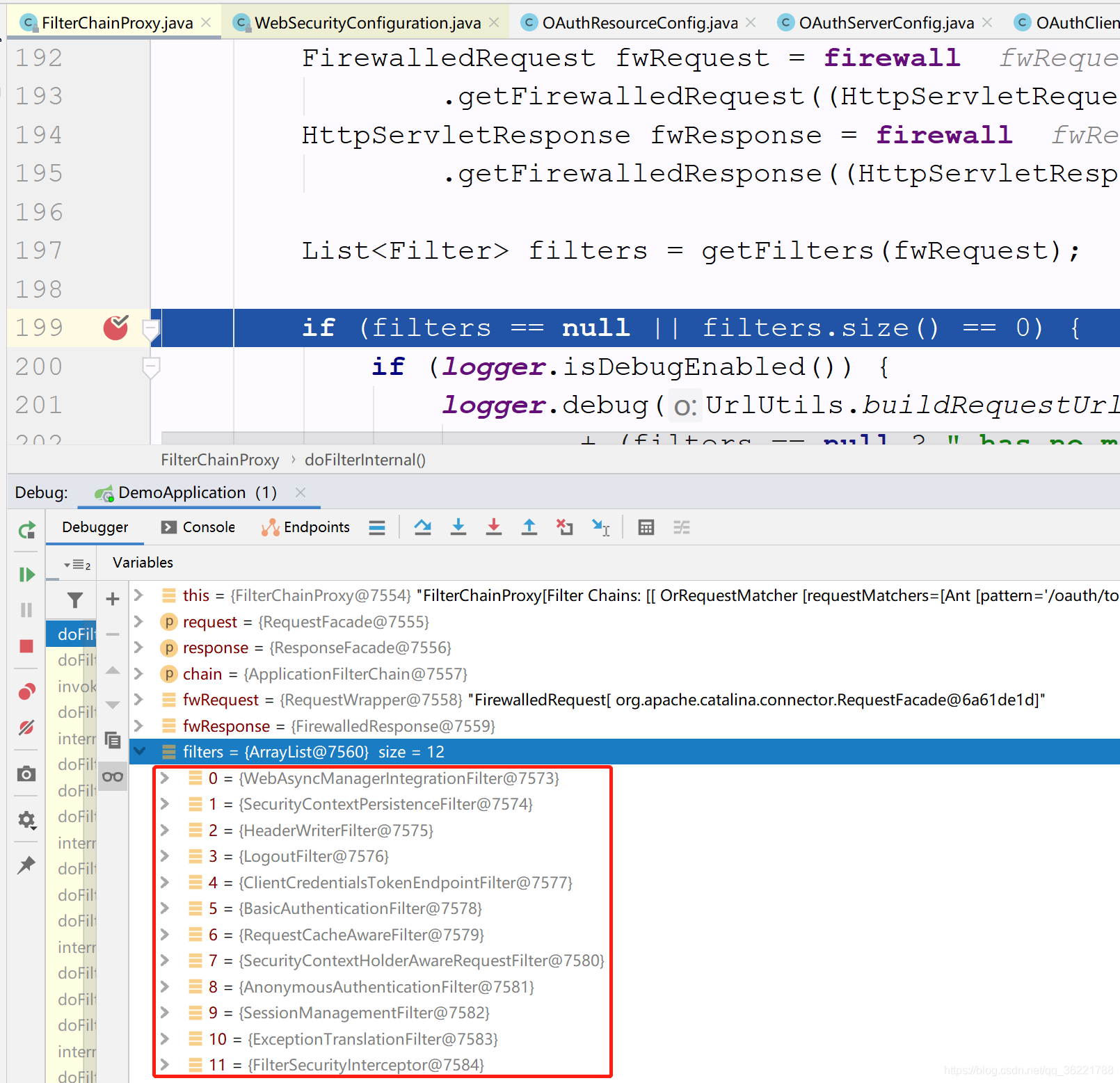Expand the 'this' variable node
Viewport: 1120px width, 1083px height.
point(138,595)
